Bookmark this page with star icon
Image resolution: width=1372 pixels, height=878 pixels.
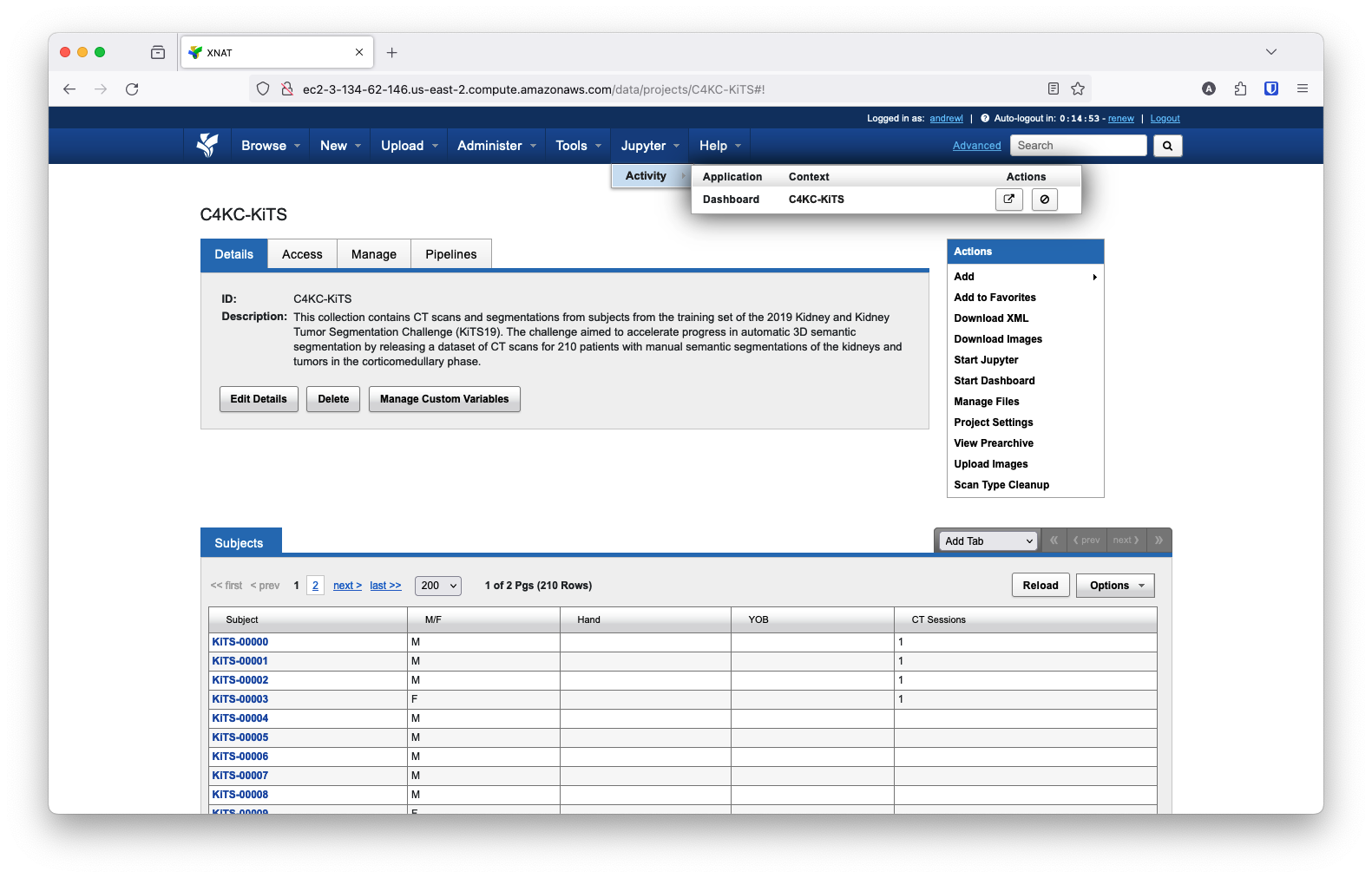tap(1078, 88)
